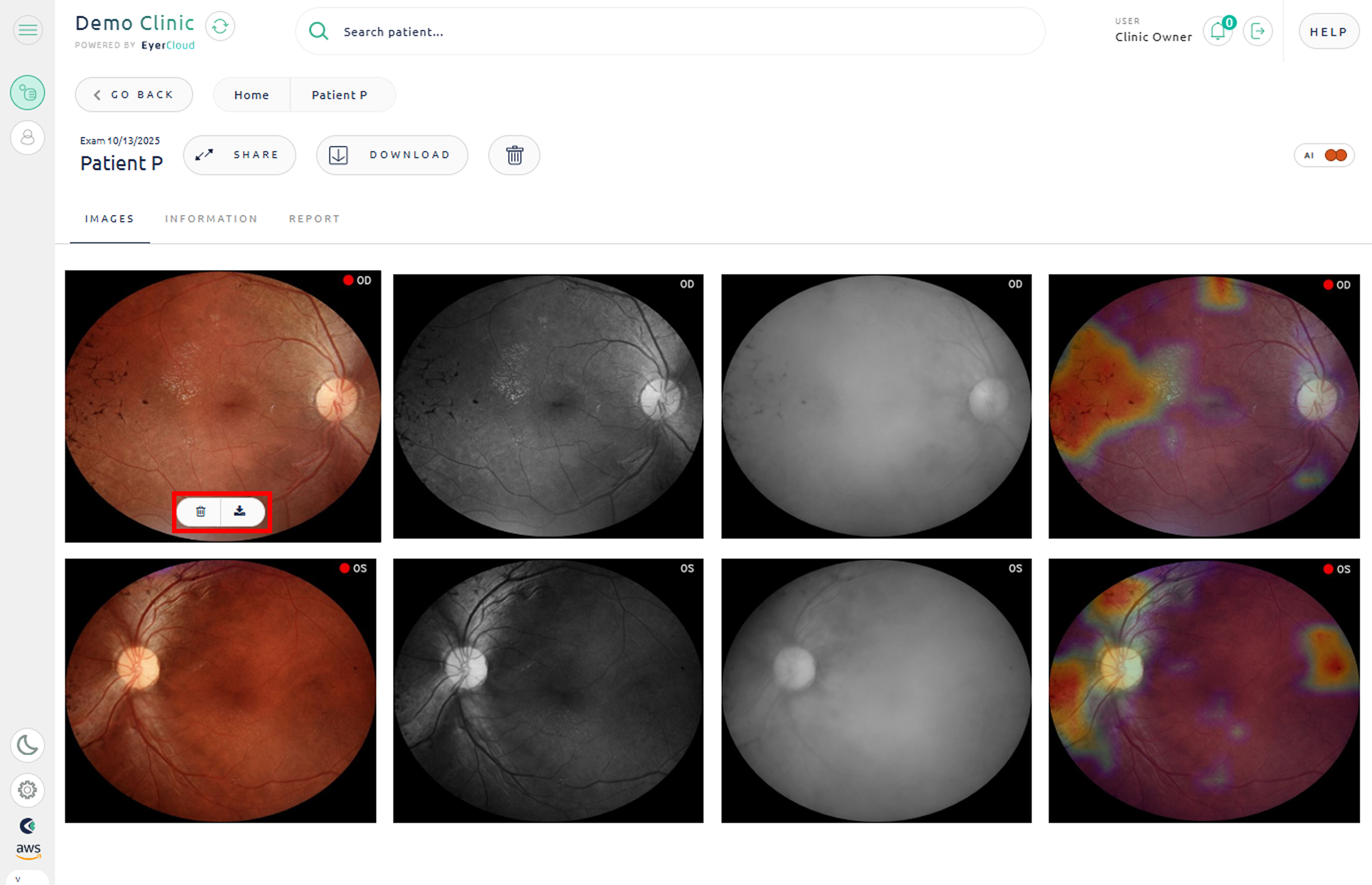Click the trash icon on first OD image
This screenshot has height=885, width=1372.
coord(200,512)
